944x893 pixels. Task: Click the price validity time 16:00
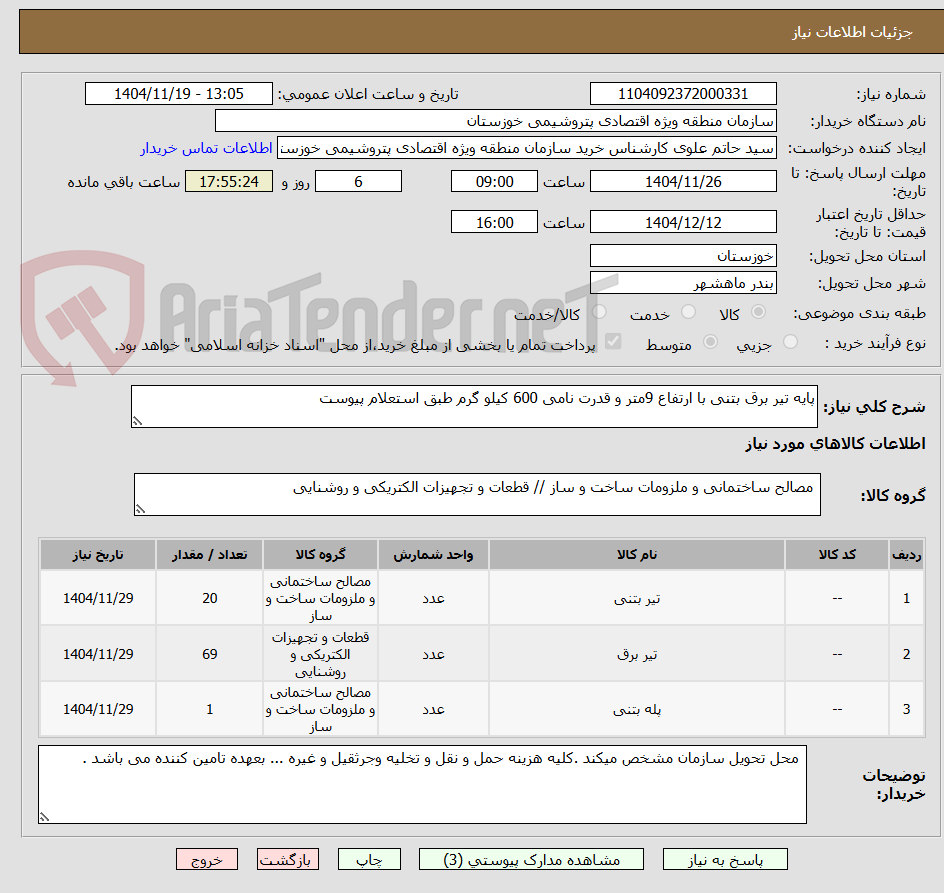coord(494,222)
